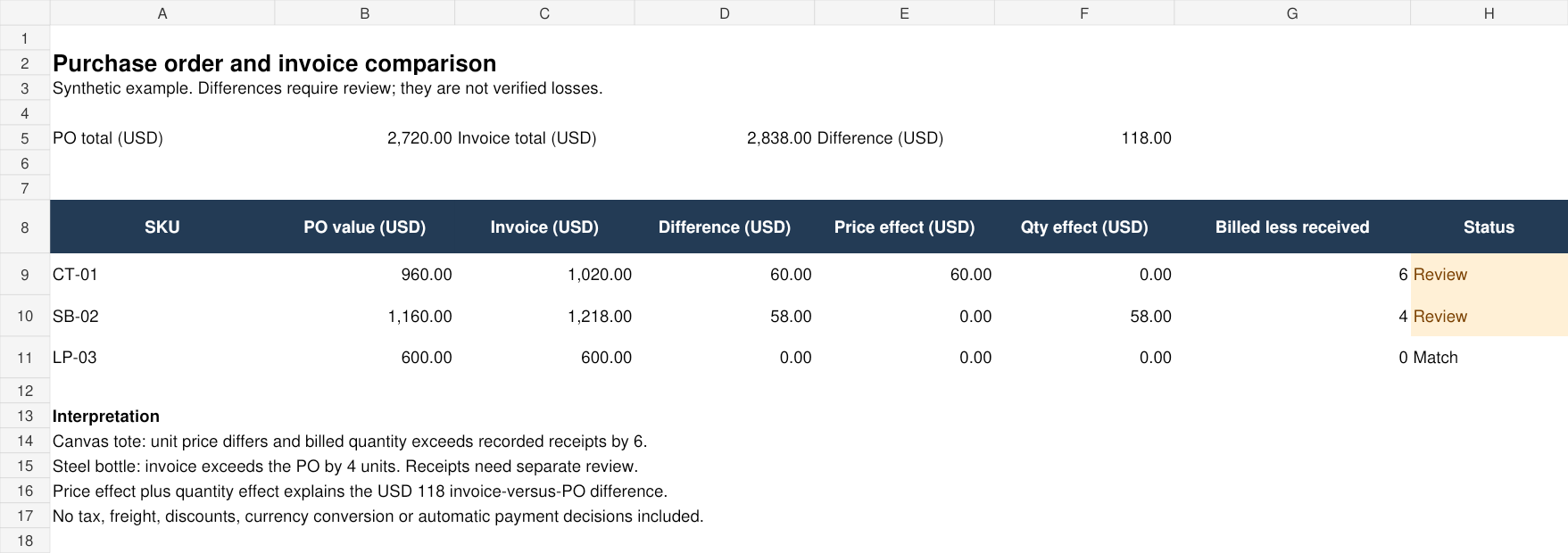The image size is (1568, 553).
Task: Select LP-03 difference value 0.00
Action: point(725,358)
